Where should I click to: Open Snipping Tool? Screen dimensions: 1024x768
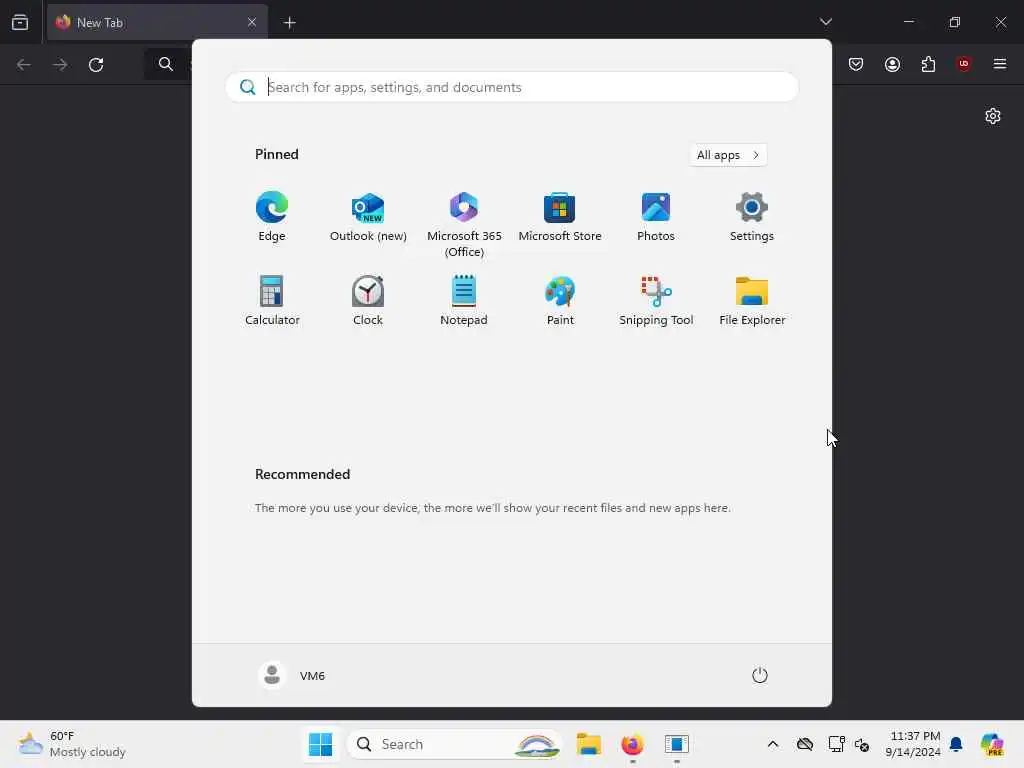[656, 301]
